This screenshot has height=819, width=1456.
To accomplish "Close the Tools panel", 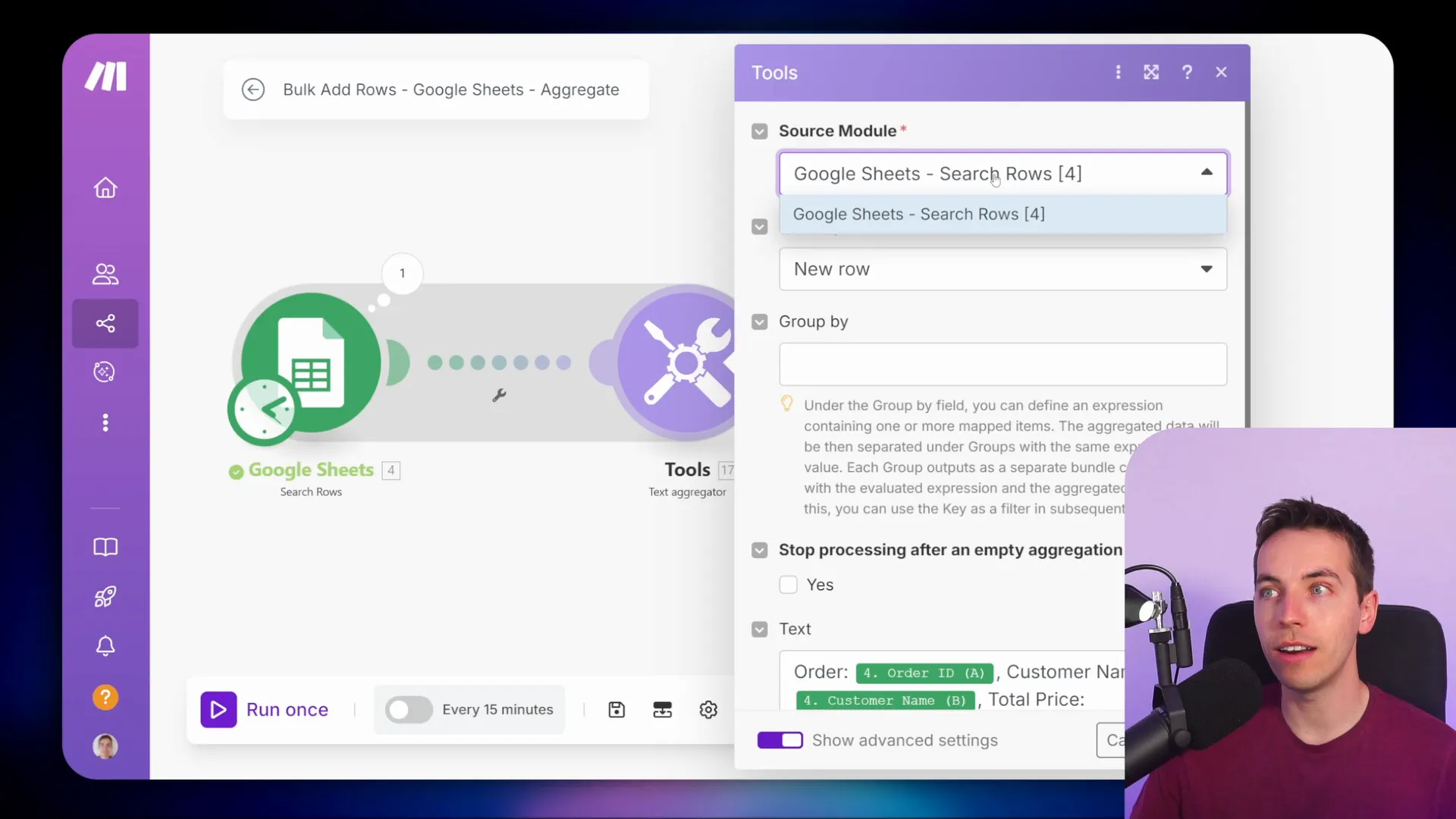I will [1221, 72].
